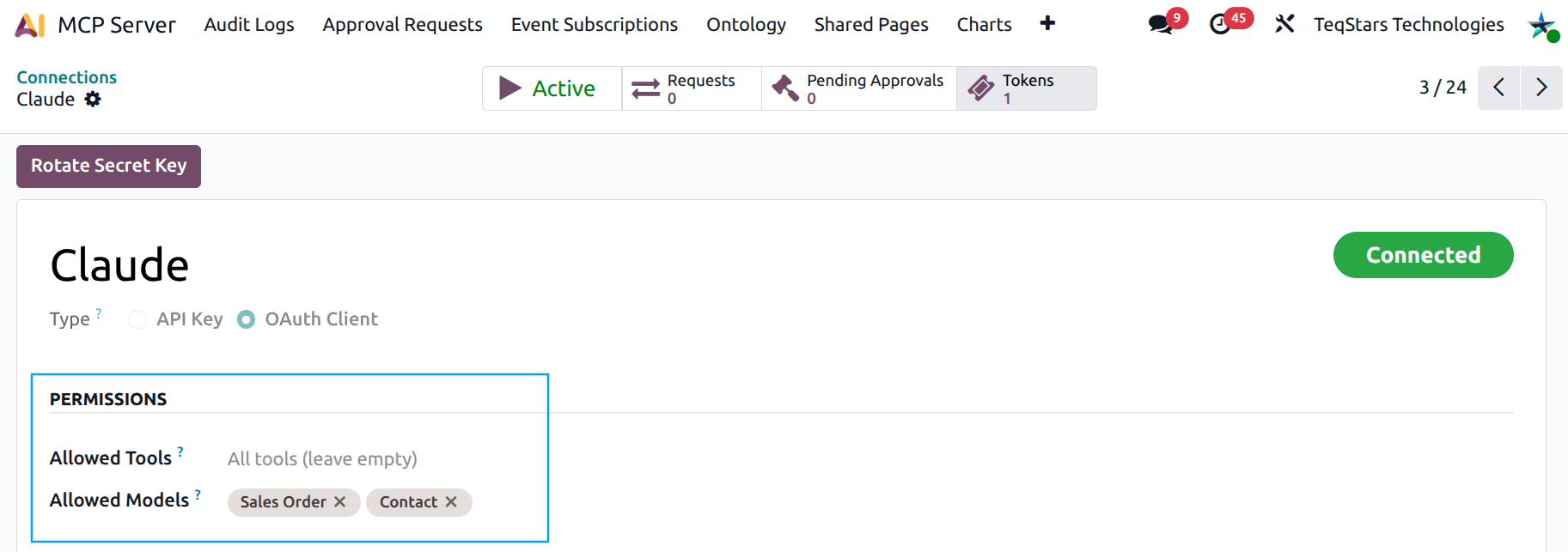
Task: Click the Sales Order tag label
Action: point(283,502)
